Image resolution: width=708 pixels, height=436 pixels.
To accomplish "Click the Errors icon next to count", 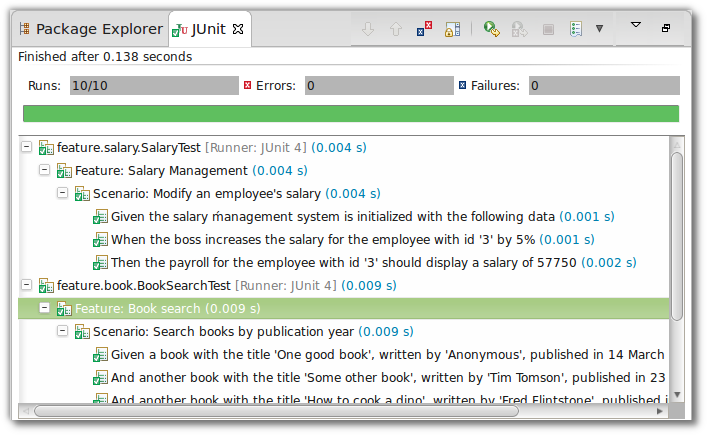I will click(247, 86).
